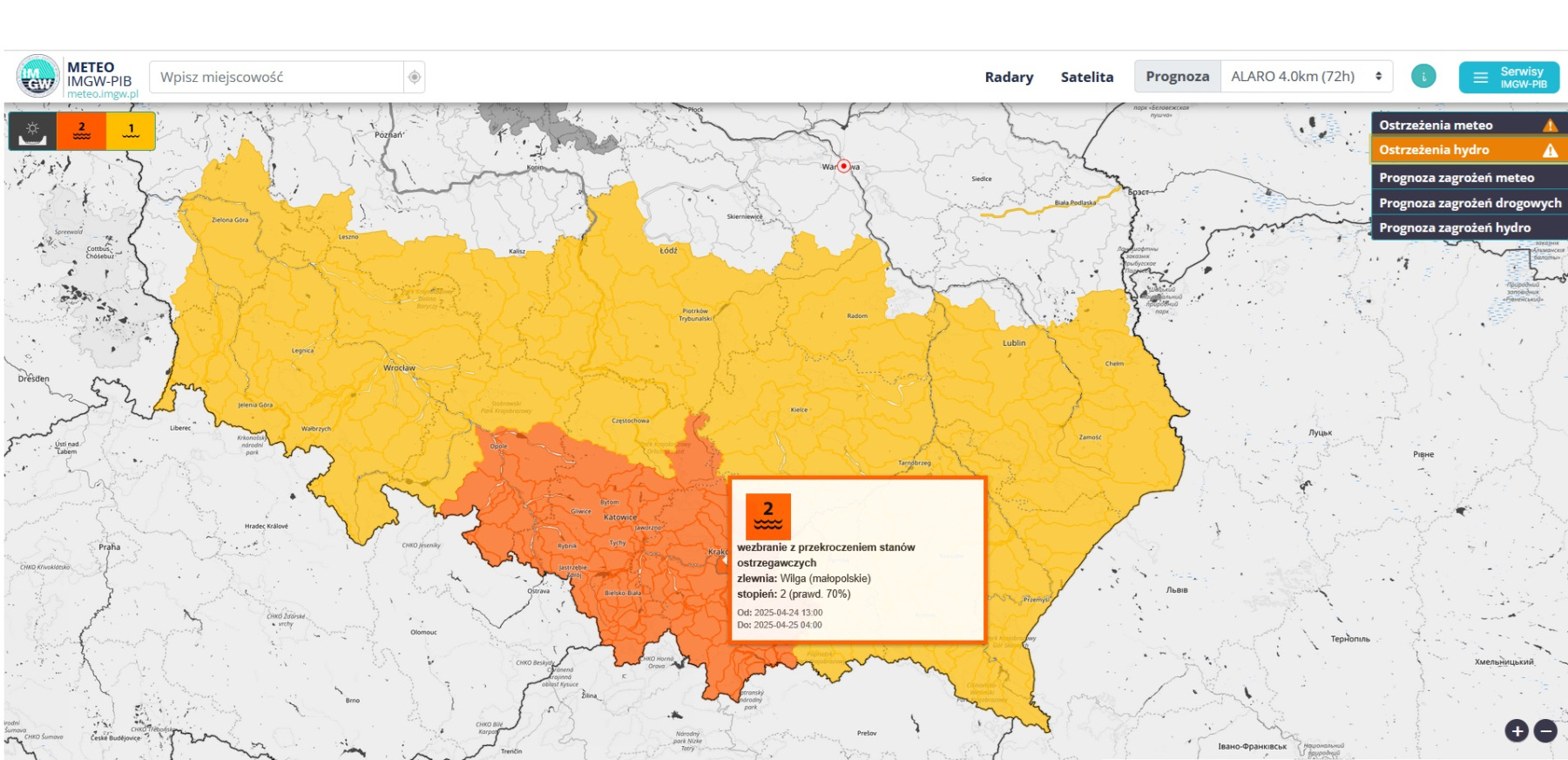Screen dimensions: 1568x760
Task: Switch to Satelita view
Action: point(1086,77)
